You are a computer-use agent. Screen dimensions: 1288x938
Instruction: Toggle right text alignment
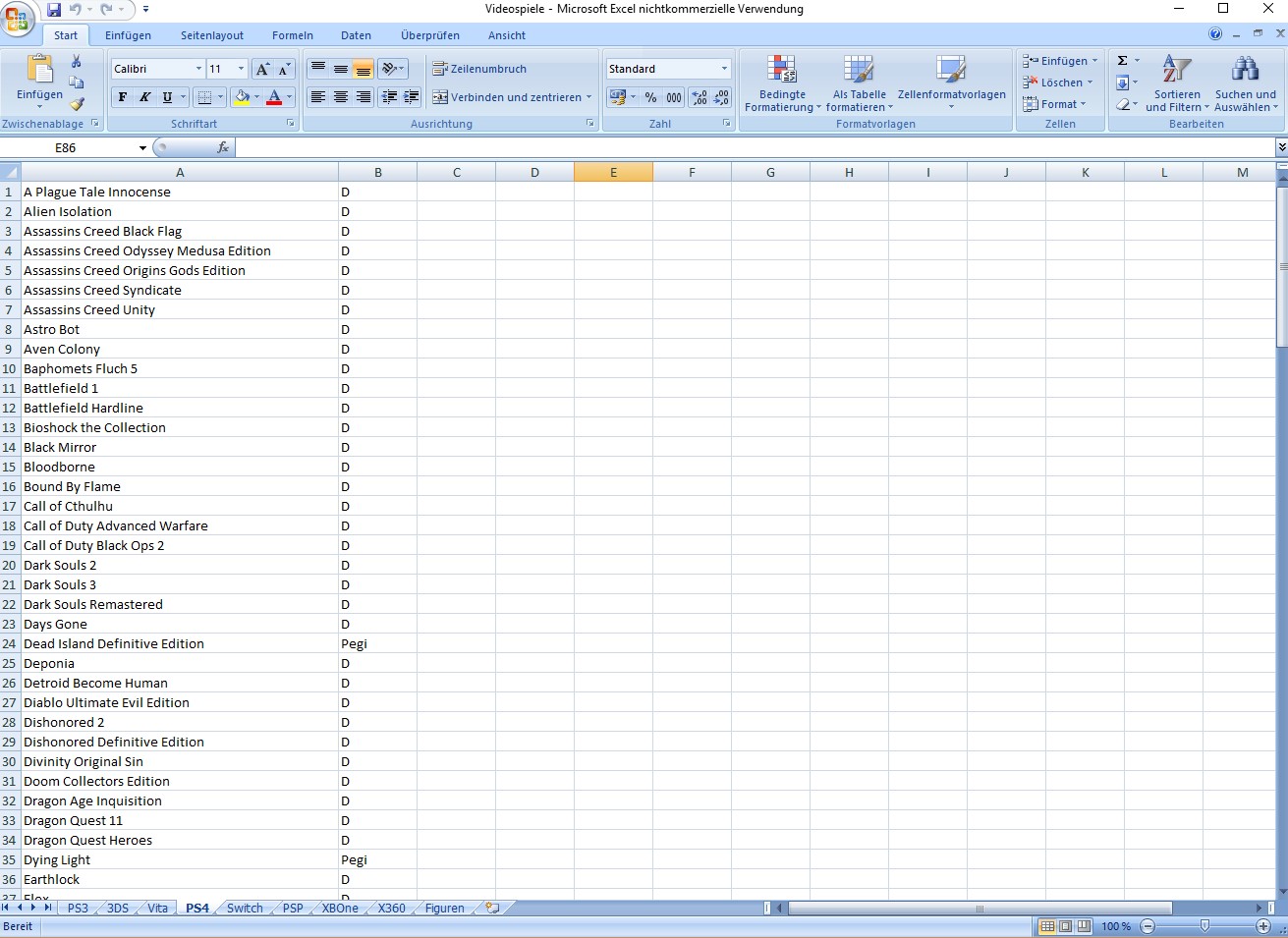(x=364, y=97)
